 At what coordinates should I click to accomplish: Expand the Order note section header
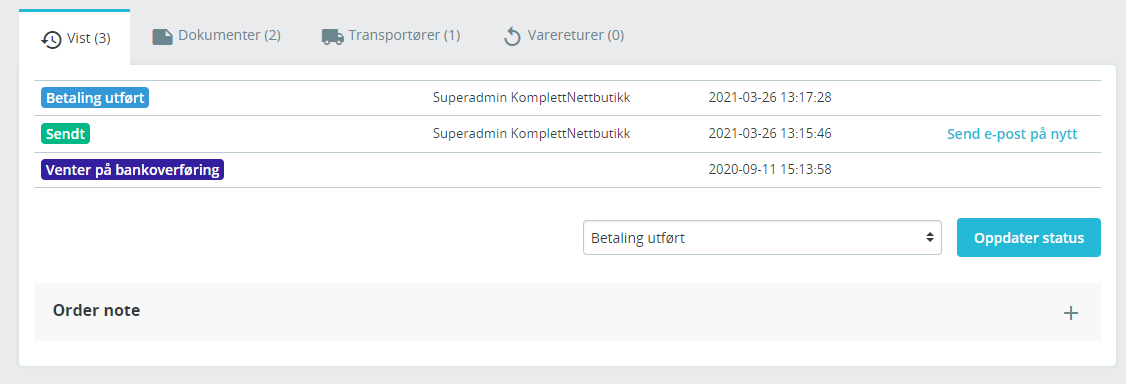tap(567, 312)
